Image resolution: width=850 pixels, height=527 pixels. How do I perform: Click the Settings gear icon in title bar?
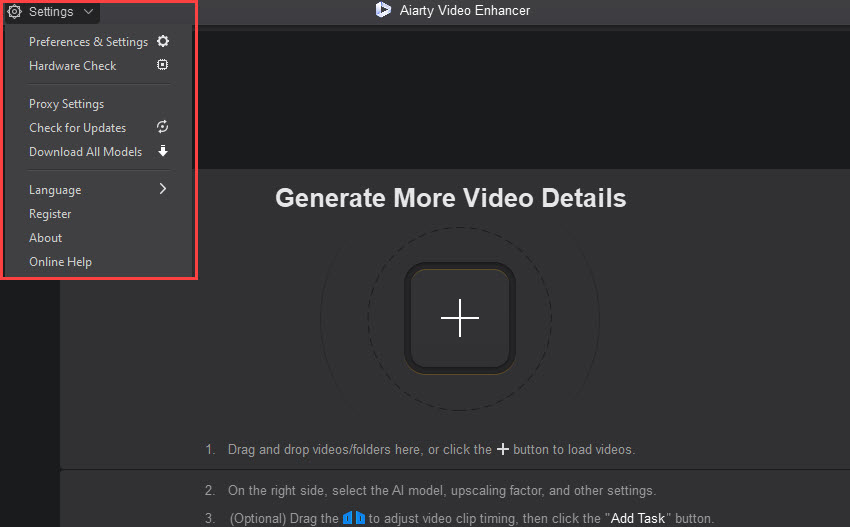coord(15,11)
